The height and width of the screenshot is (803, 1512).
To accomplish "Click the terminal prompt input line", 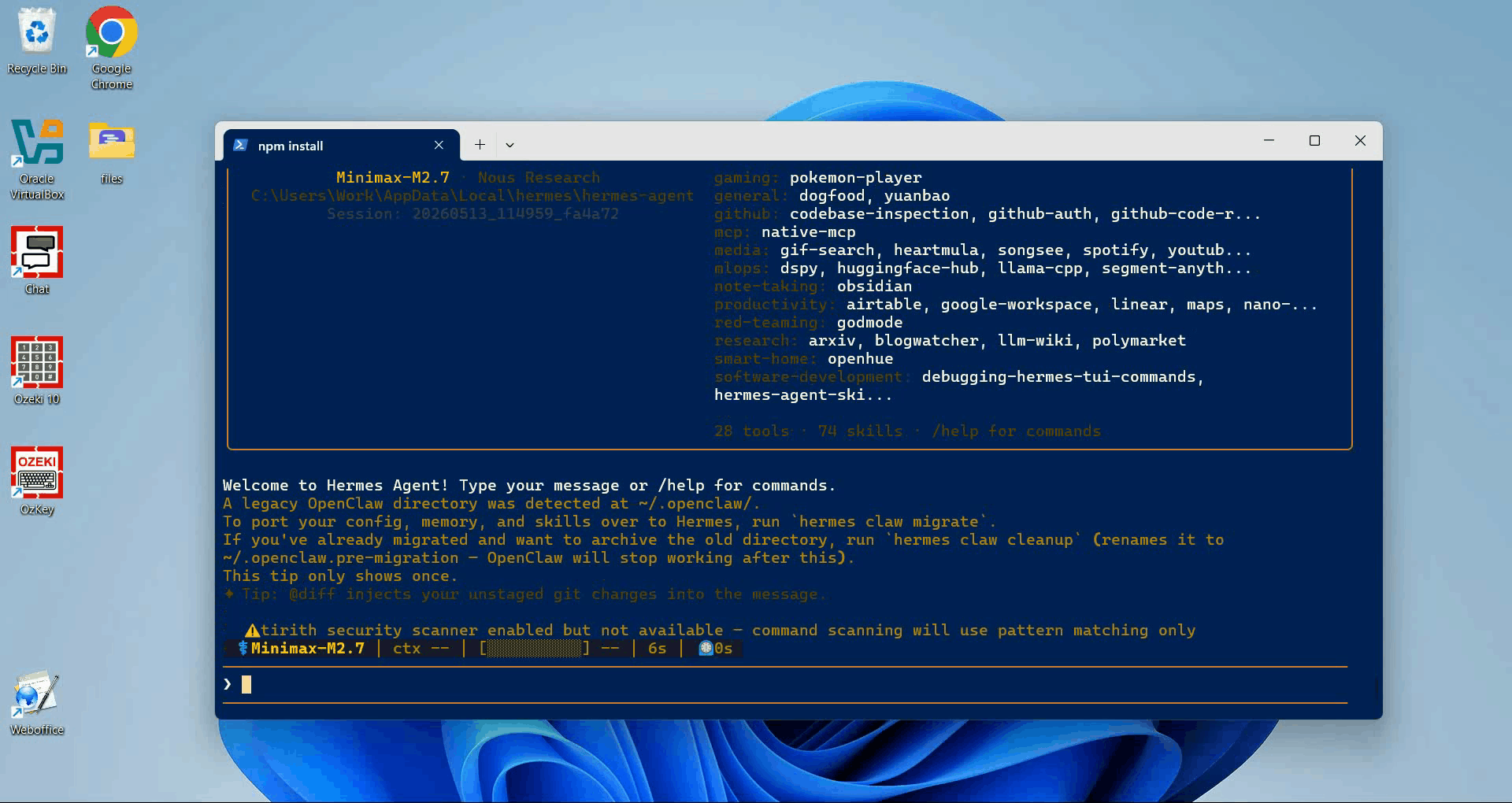I will (x=785, y=684).
